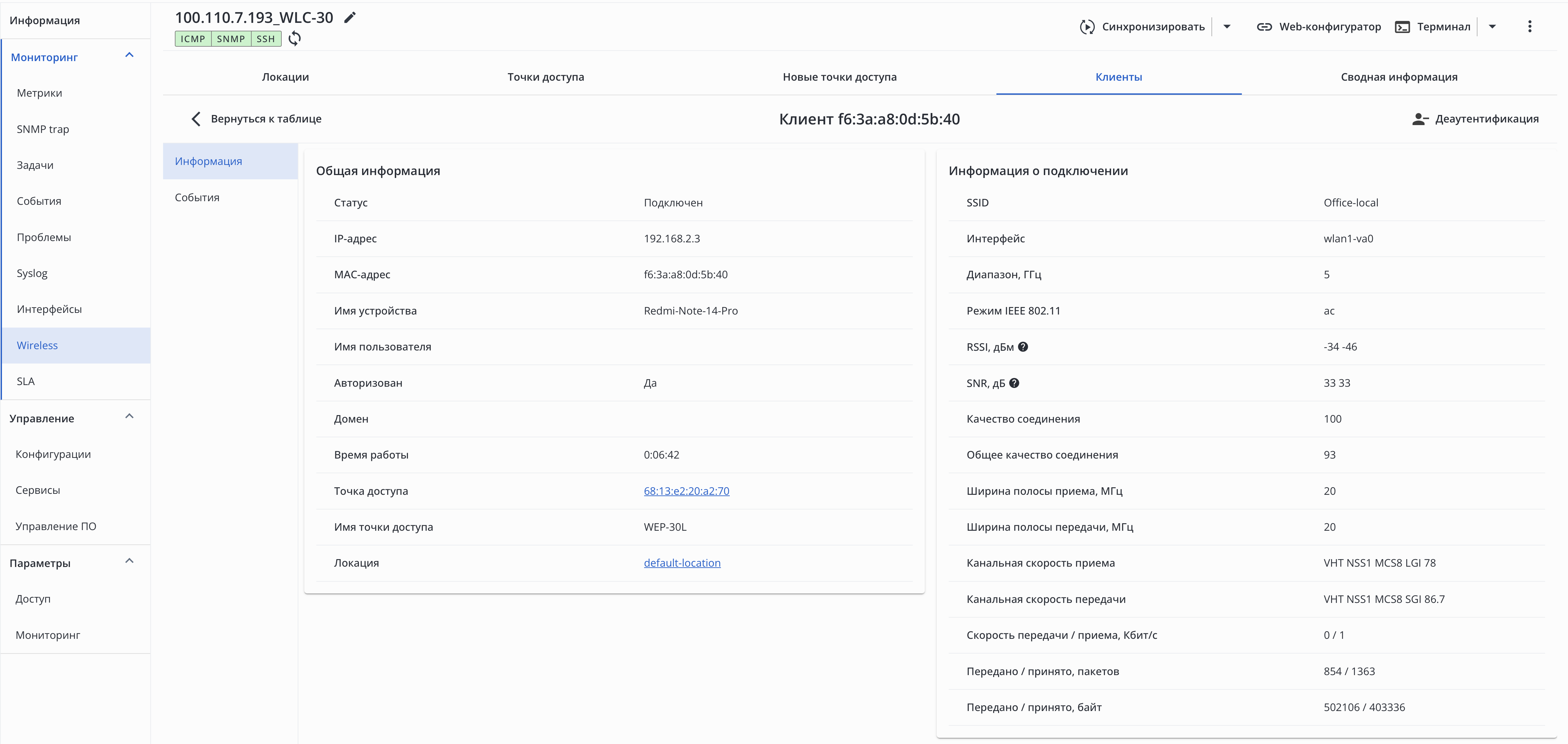
Task: Open the three-dot more options menu
Action: pos(1529,27)
